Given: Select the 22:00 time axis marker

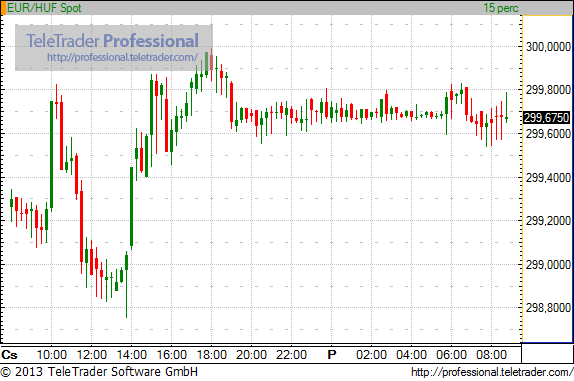Looking at the screenshot, I should tap(291, 355).
